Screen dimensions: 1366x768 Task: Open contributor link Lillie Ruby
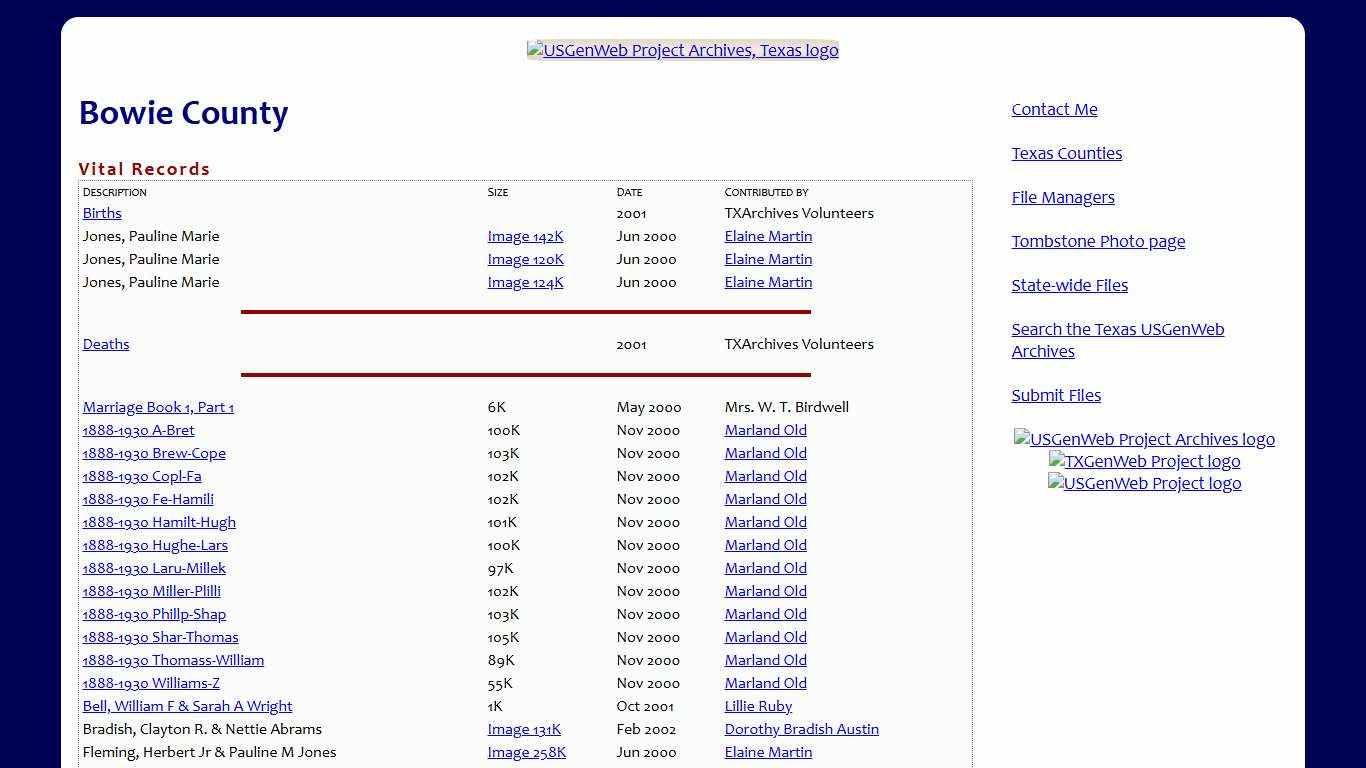pyautogui.click(x=758, y=706)
